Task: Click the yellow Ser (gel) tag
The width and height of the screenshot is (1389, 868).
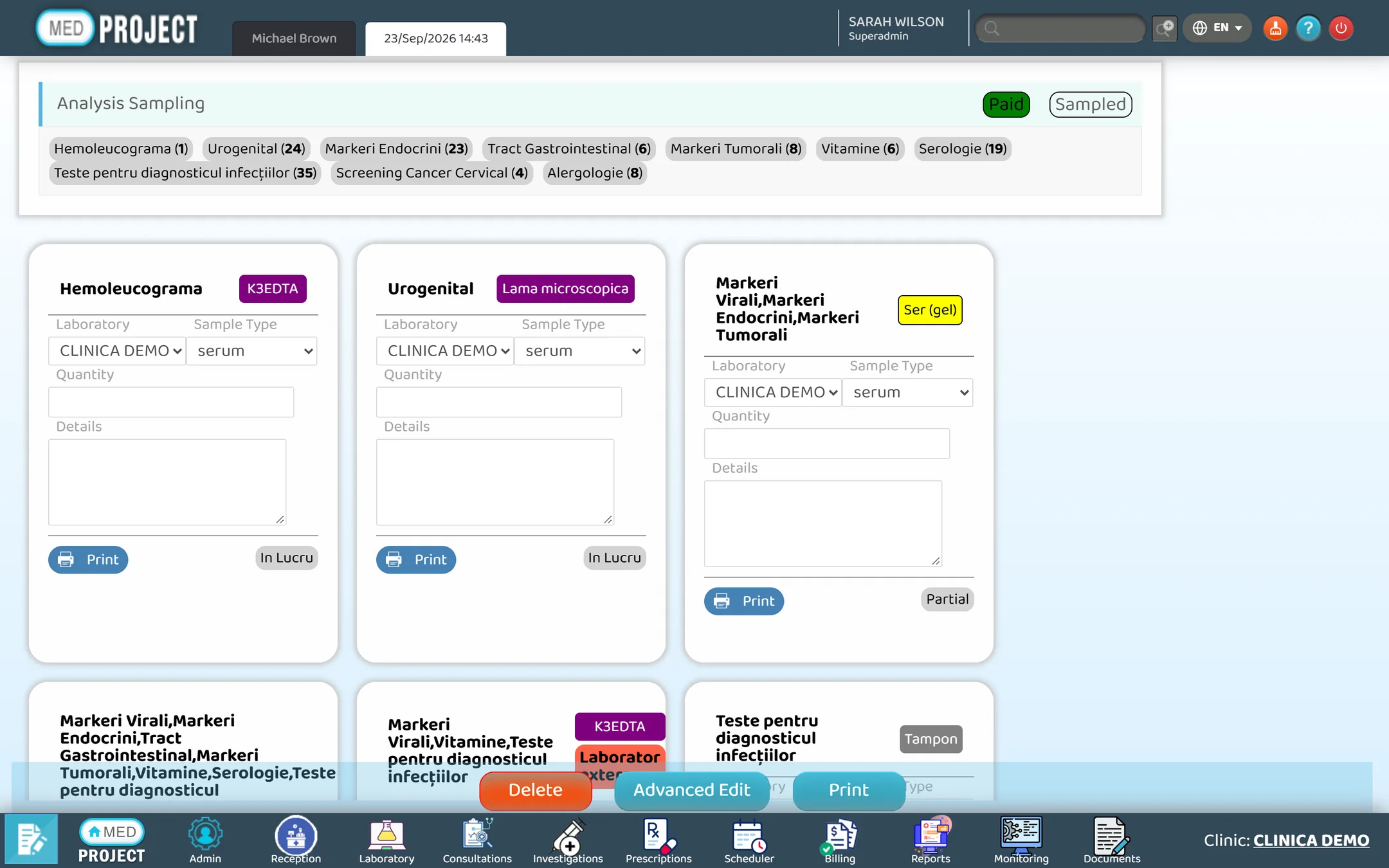Action: (930, 310)
